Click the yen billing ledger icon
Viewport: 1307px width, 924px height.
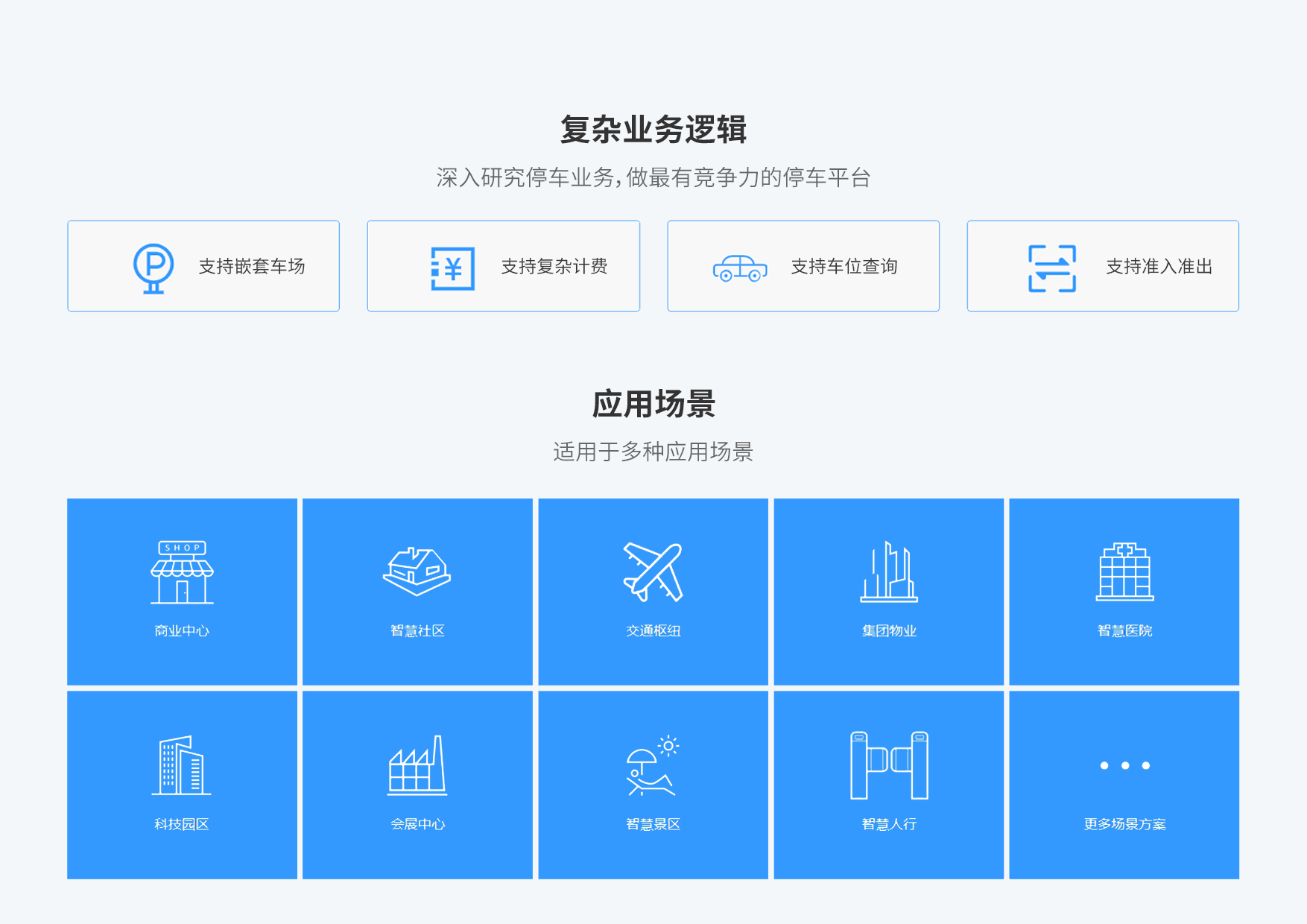[452, 268]
